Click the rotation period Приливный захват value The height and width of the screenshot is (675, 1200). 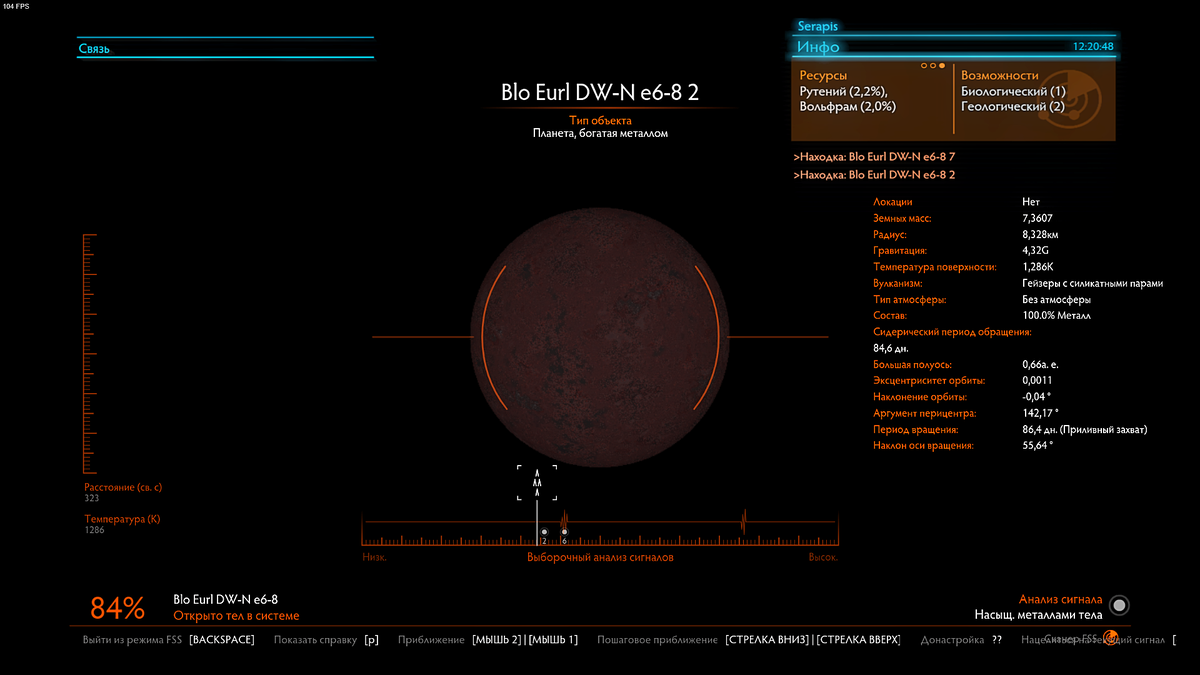point(1085,429)
